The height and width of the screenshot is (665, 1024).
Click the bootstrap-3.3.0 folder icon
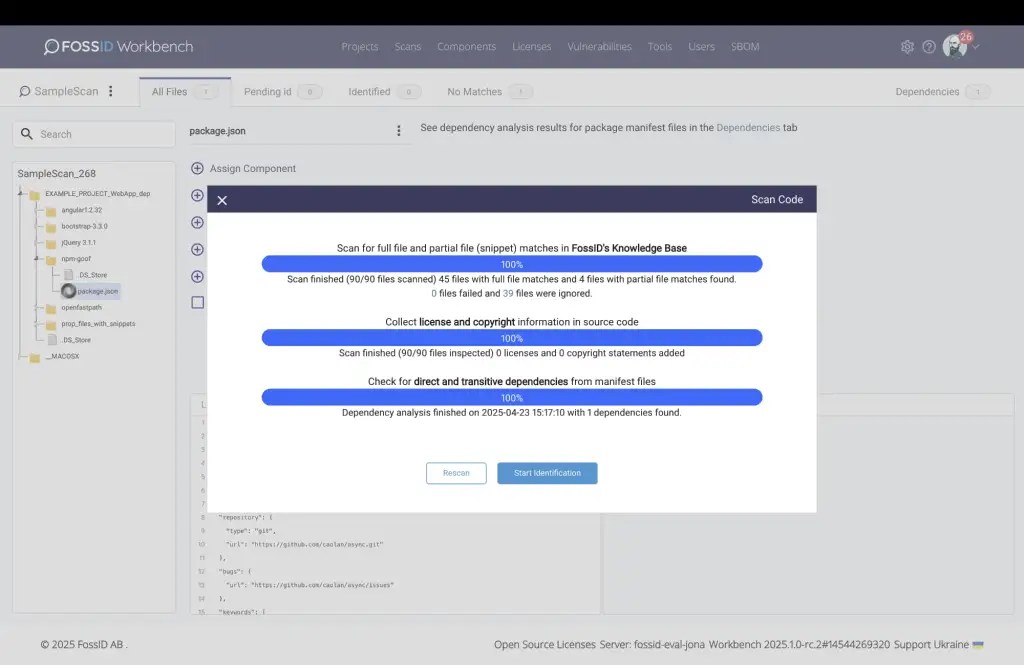pos(50,227)
